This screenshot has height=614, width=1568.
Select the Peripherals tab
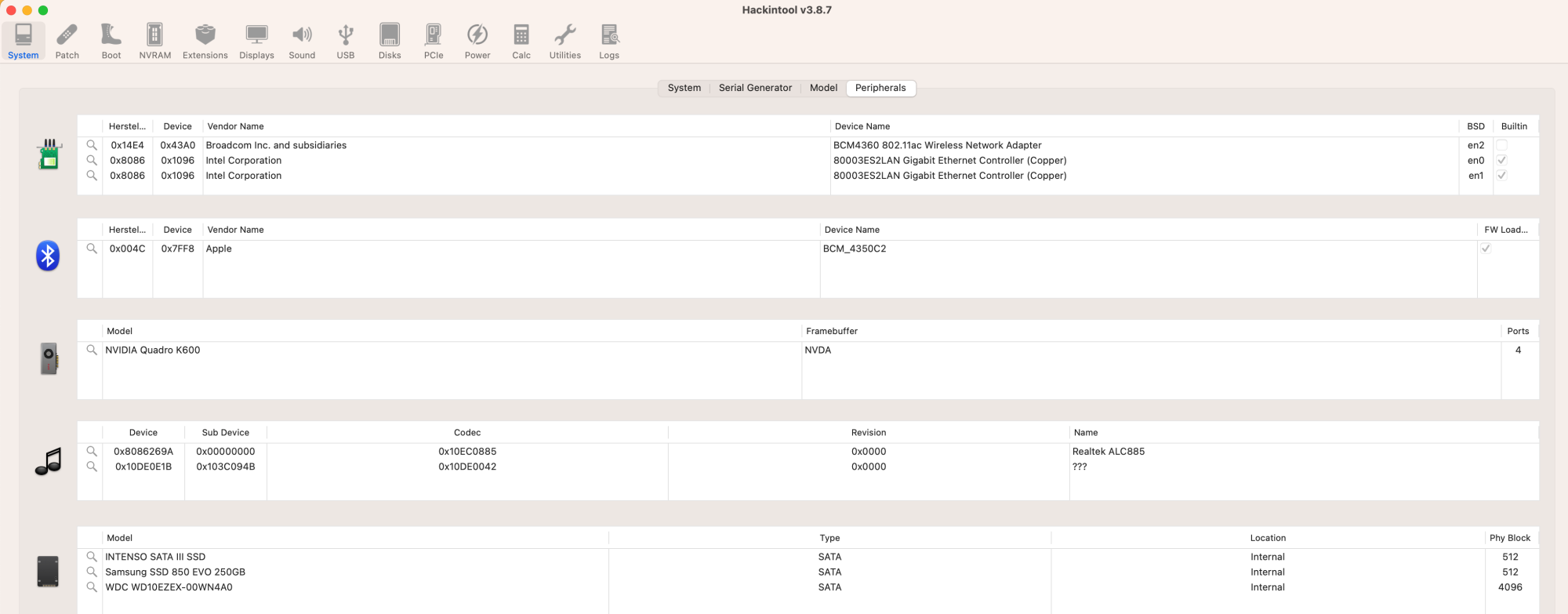880,88
